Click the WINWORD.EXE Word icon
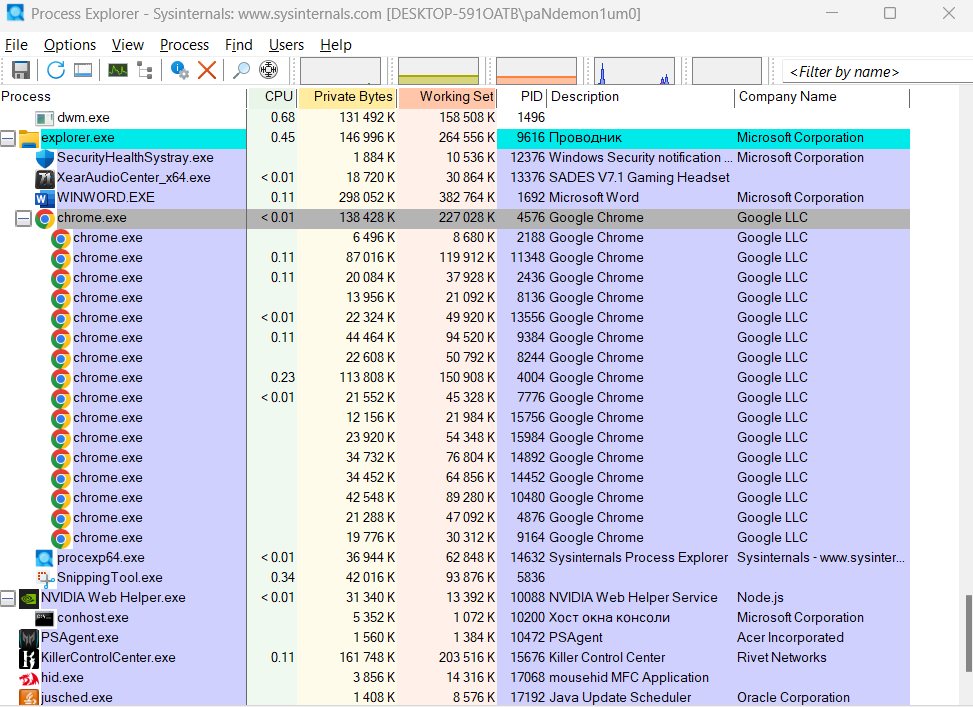Screen dimensions: 973x707 point(45,199)
